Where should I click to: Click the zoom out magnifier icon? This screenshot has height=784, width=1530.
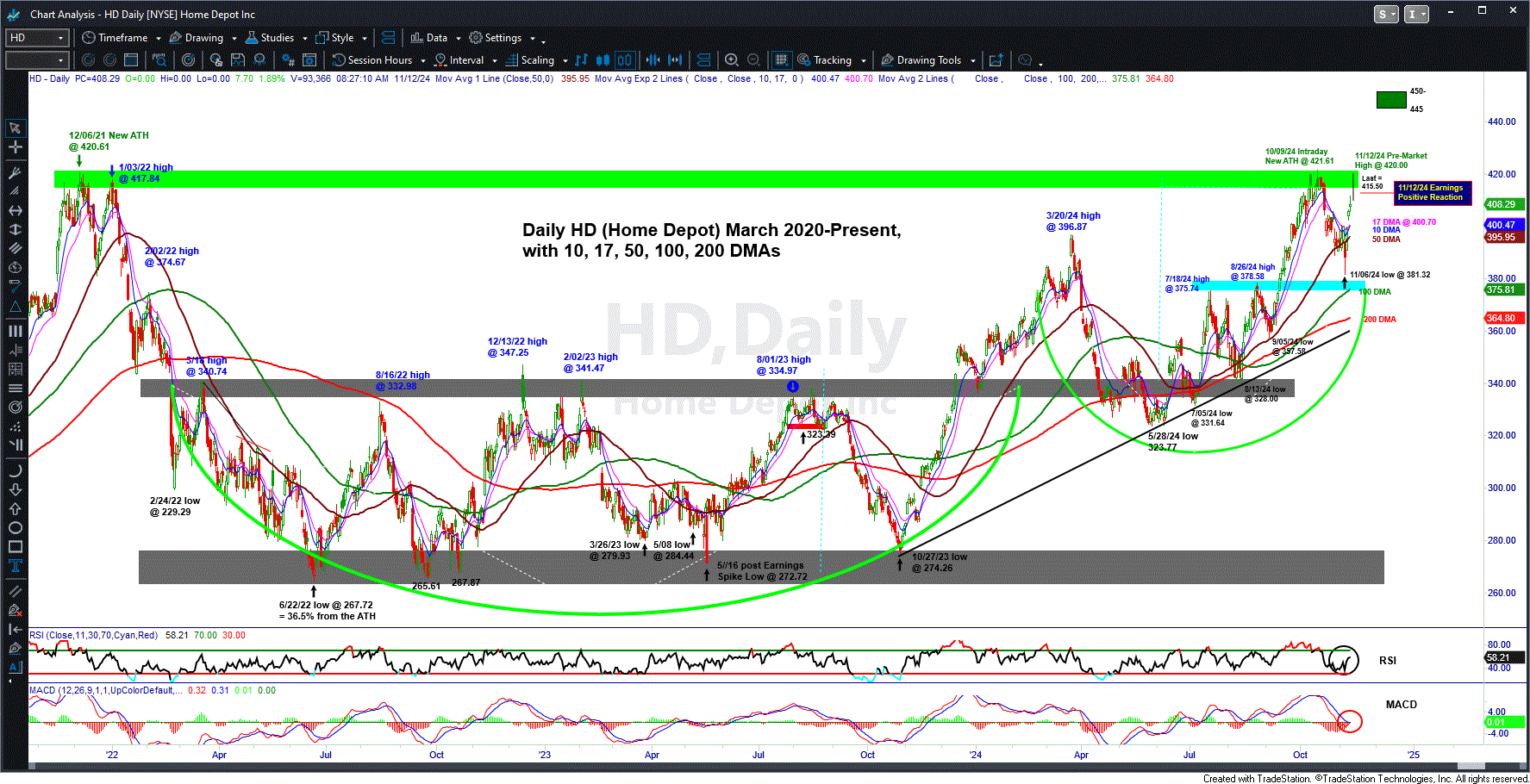point(753,60)
